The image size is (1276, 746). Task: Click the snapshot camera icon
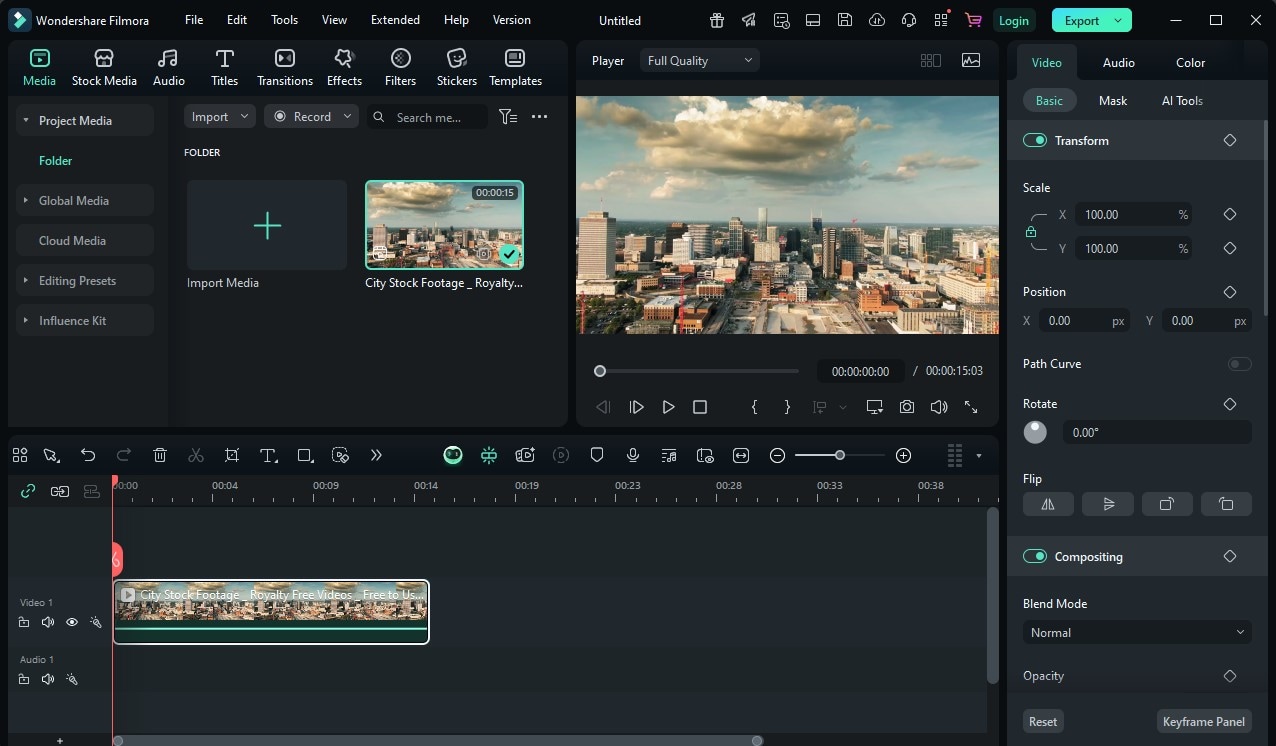(x=907, y=407)
